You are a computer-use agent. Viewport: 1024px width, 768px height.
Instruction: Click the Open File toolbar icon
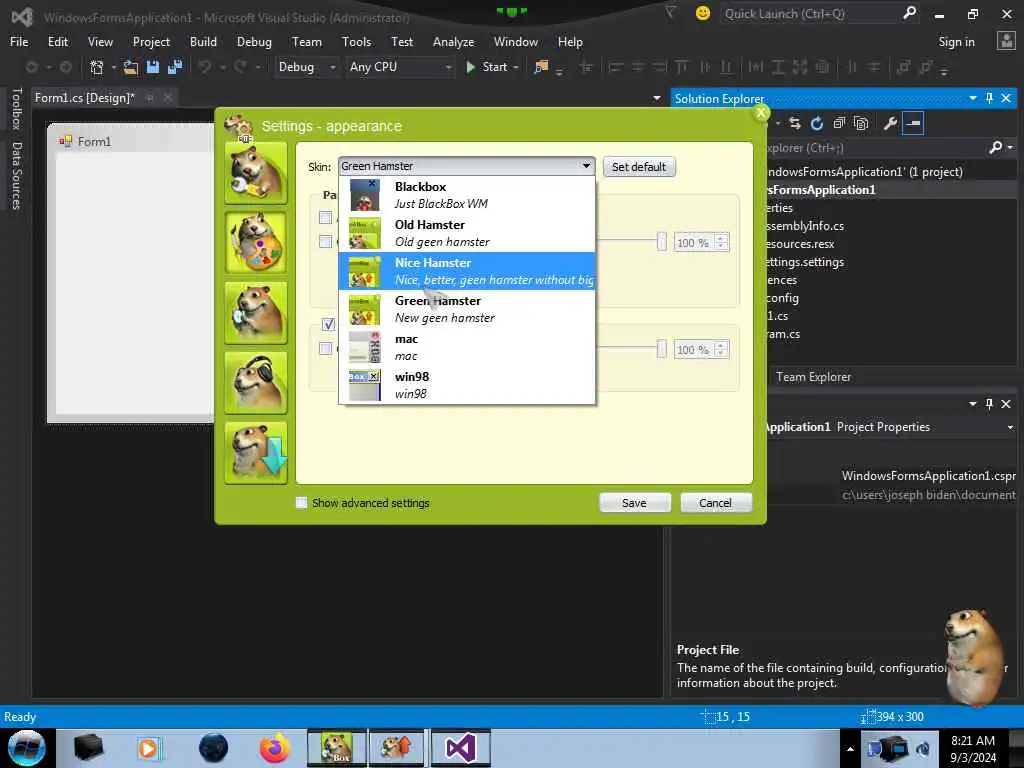click(x=131, y=67)
